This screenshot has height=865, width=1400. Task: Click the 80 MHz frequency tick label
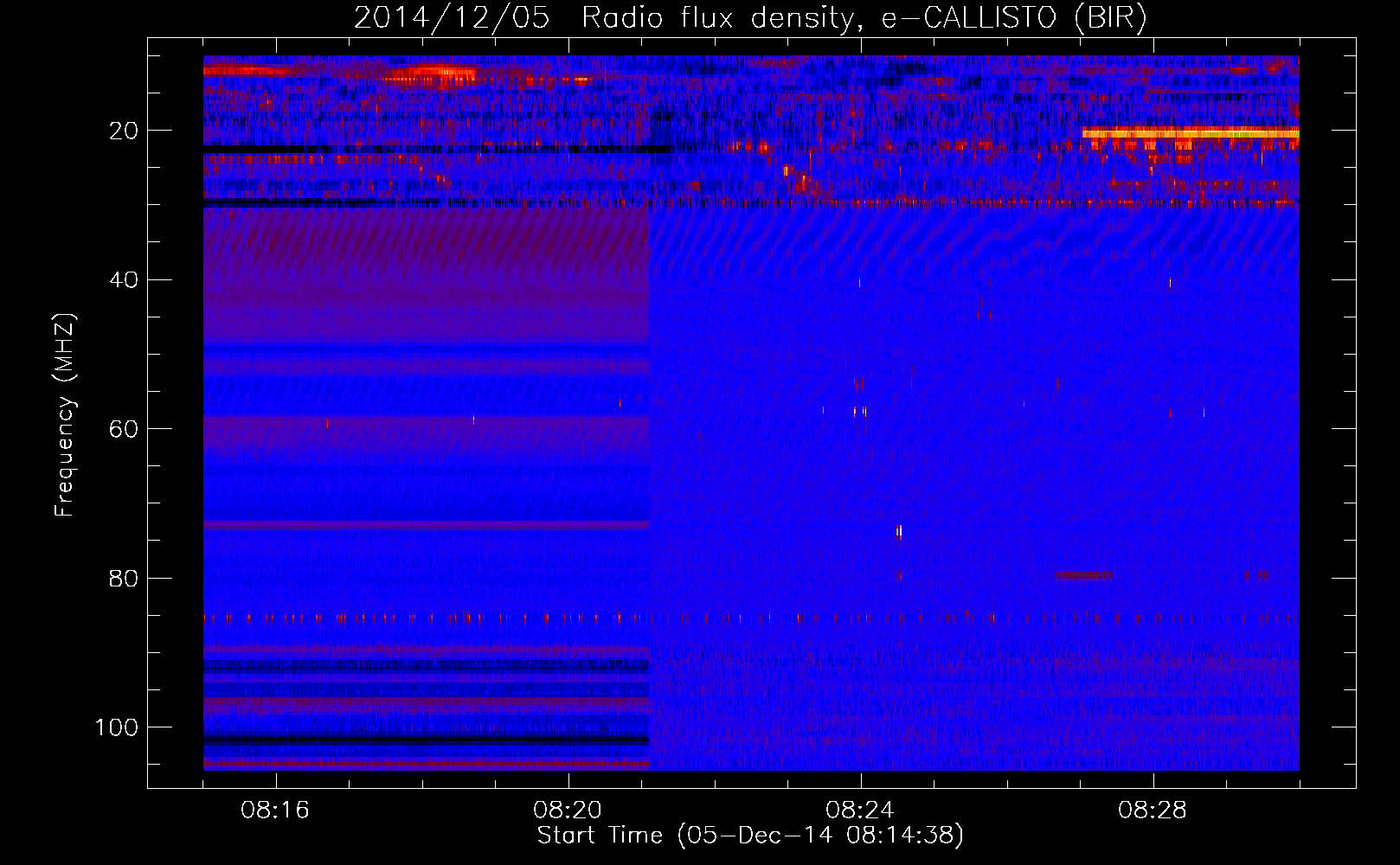(124, 578)
